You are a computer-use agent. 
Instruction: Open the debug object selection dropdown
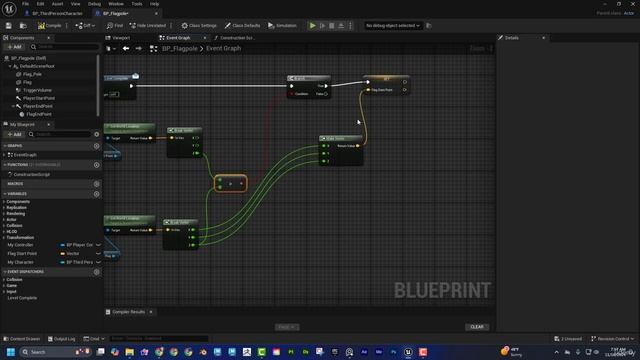click(393, 26)
